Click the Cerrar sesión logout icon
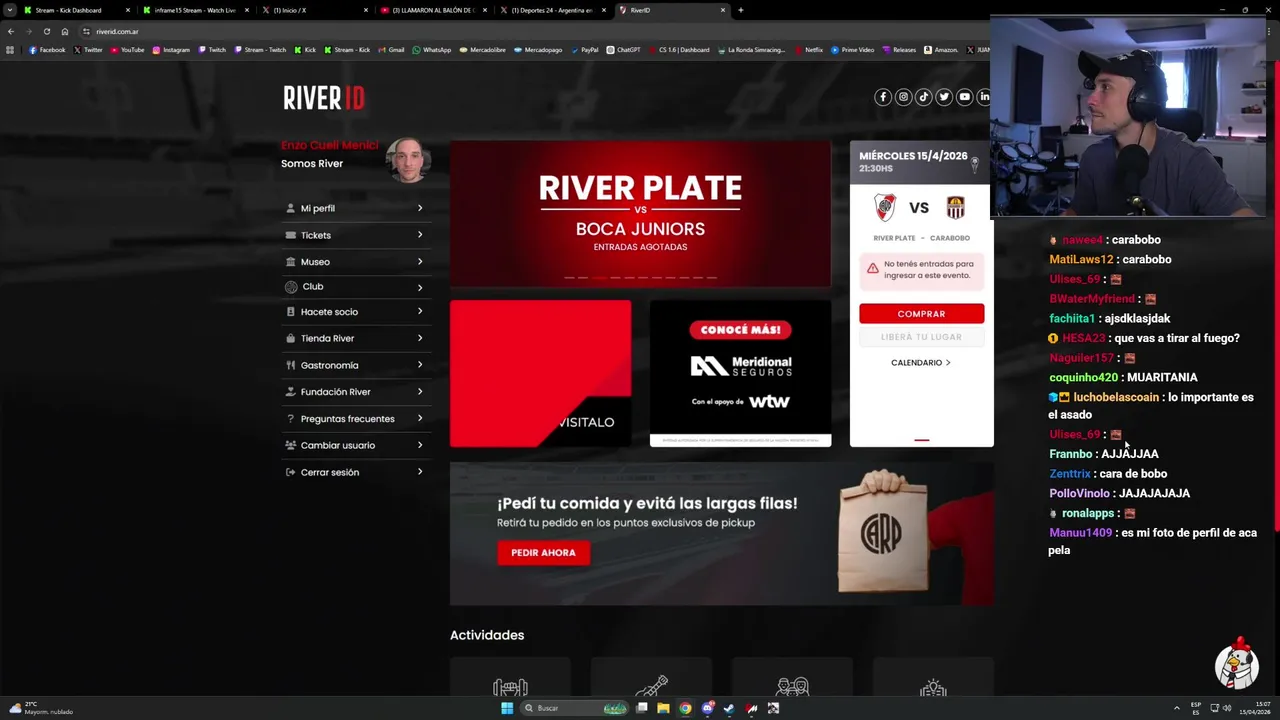The height and width of the screenshot is (720, 1280). tap(291, 472)
